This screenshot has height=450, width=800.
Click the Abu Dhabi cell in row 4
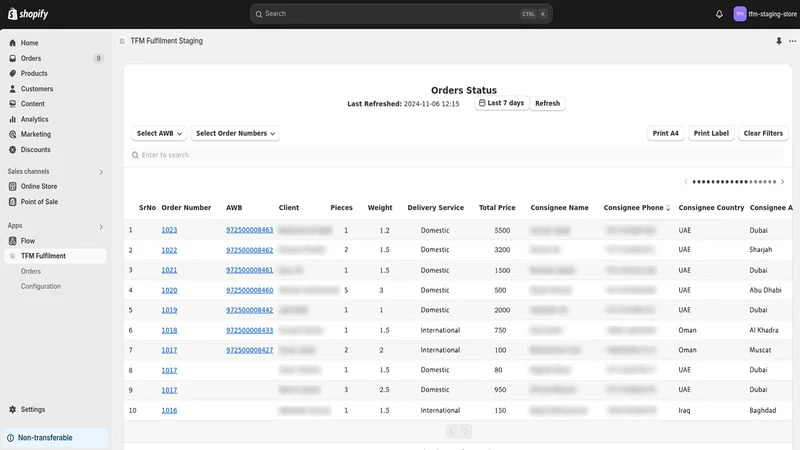(765, 290)
